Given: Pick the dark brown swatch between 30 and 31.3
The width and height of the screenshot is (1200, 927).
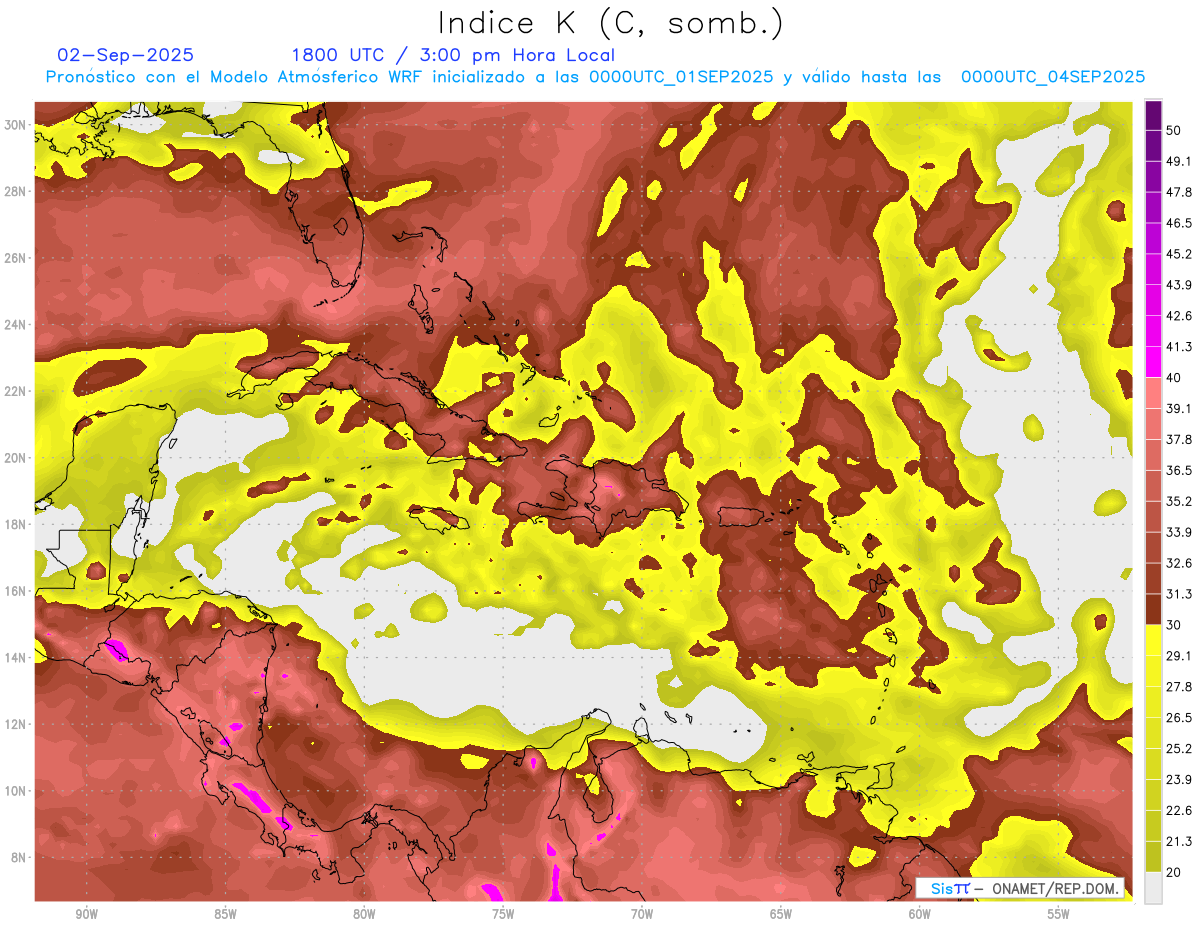Looking at the screenshot, I should coord(1153,609).
